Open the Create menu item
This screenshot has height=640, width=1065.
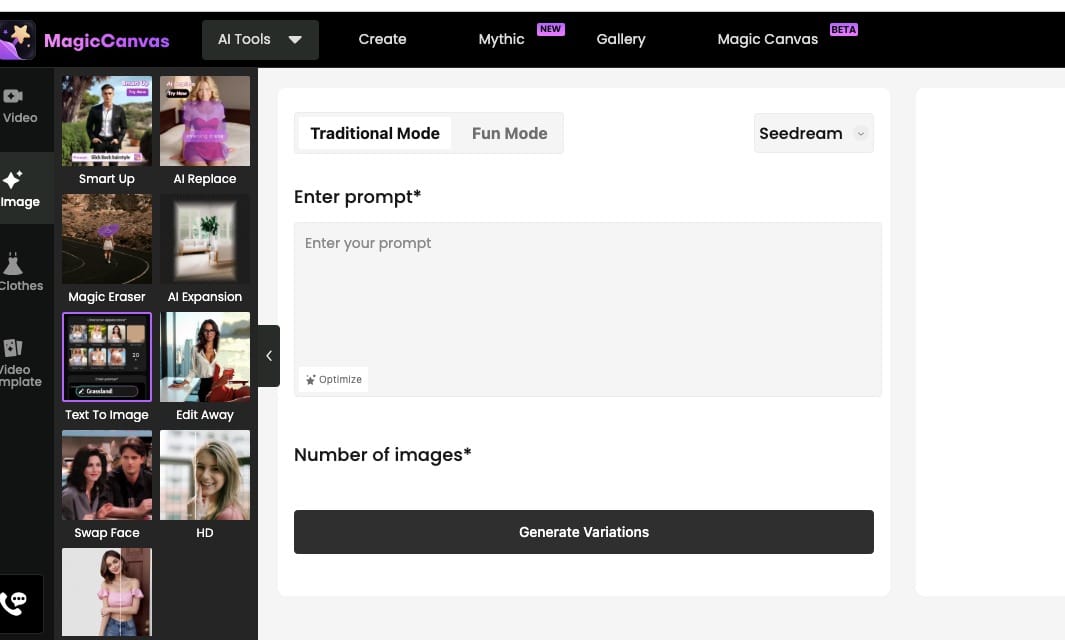tap(382, 39)
